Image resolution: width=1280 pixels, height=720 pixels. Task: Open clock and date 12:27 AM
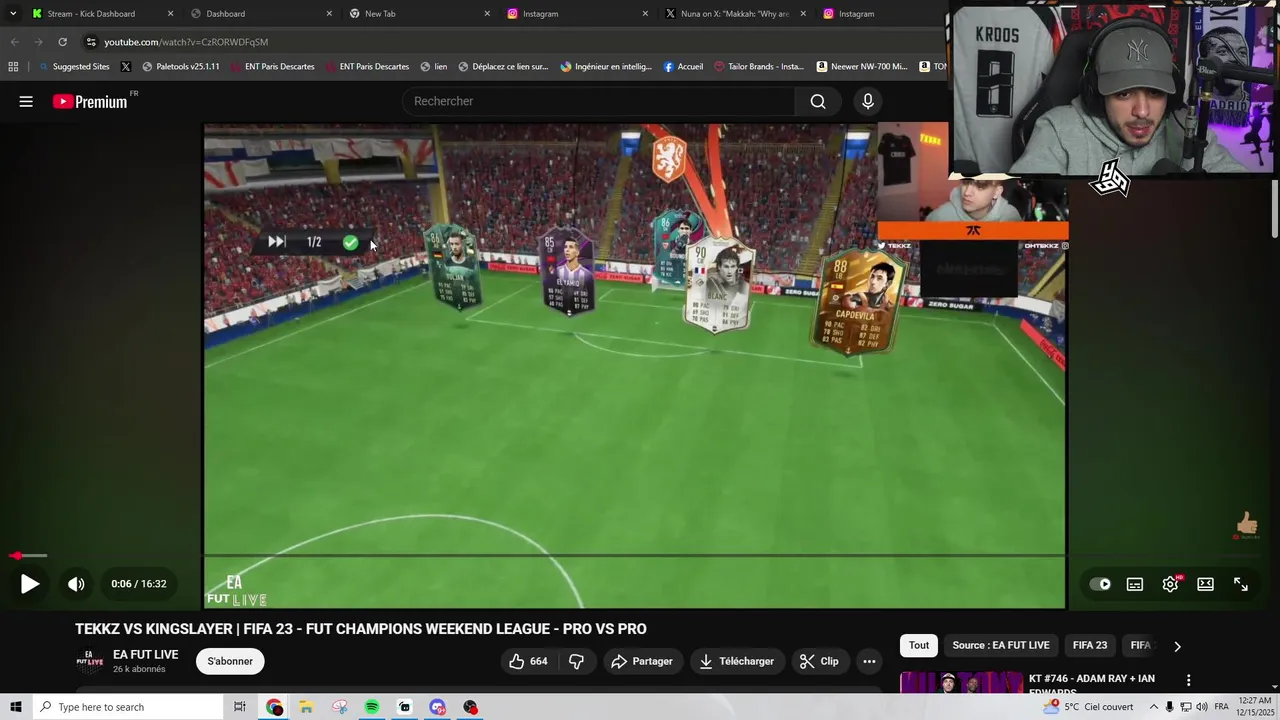[x=1255, y=707]
